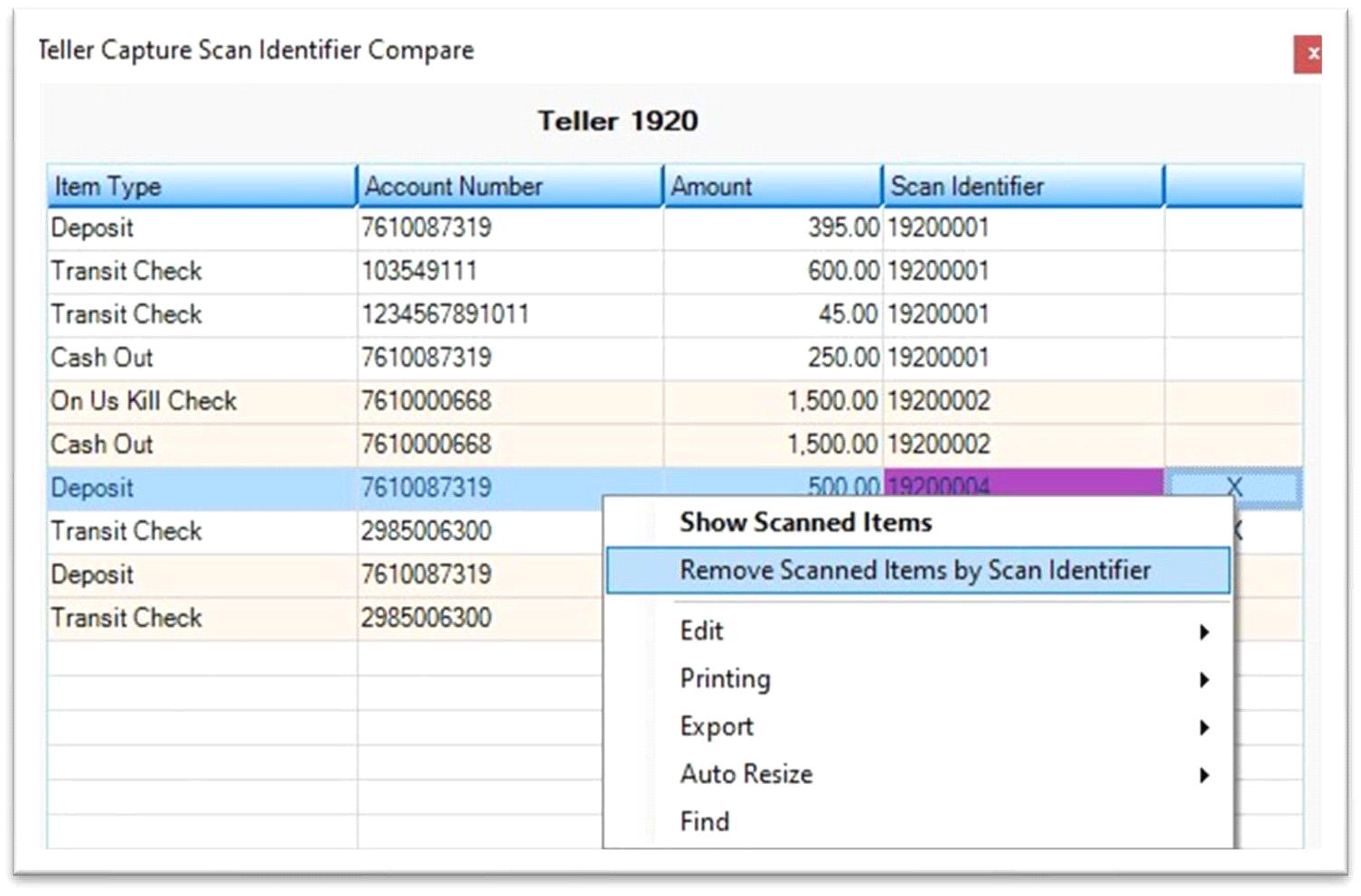Click the Teller 1920 heading
The width and height of the screenshot is (1361, 896).
(x=618, y=121)
